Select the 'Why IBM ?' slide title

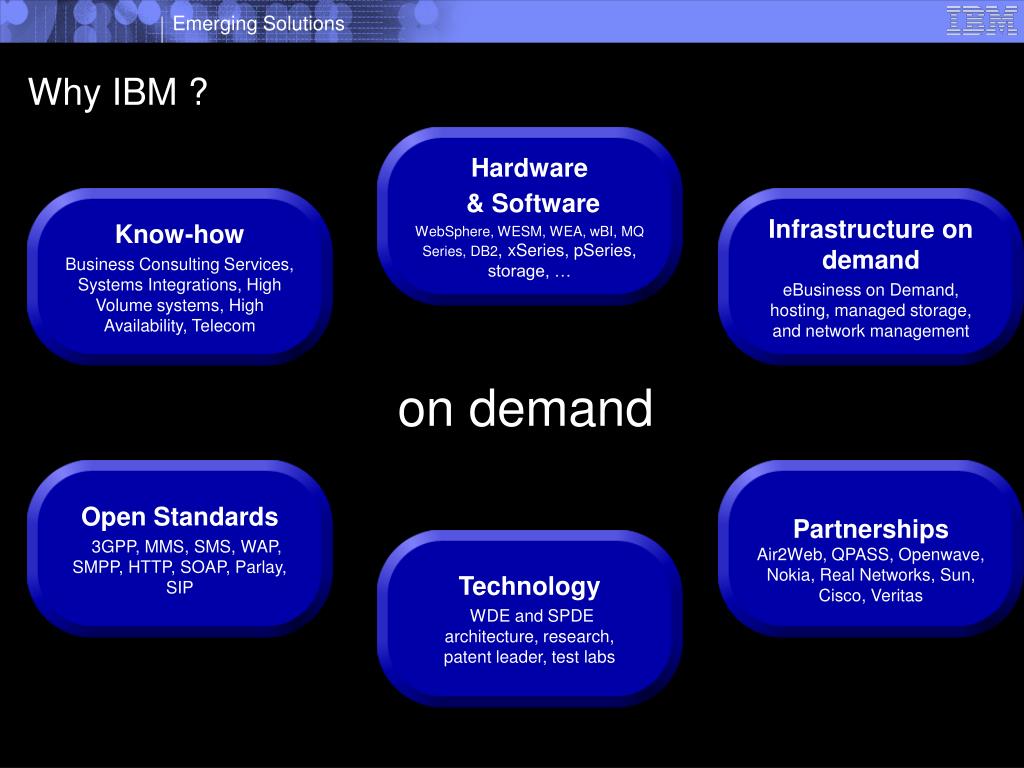tap(118, 91)
